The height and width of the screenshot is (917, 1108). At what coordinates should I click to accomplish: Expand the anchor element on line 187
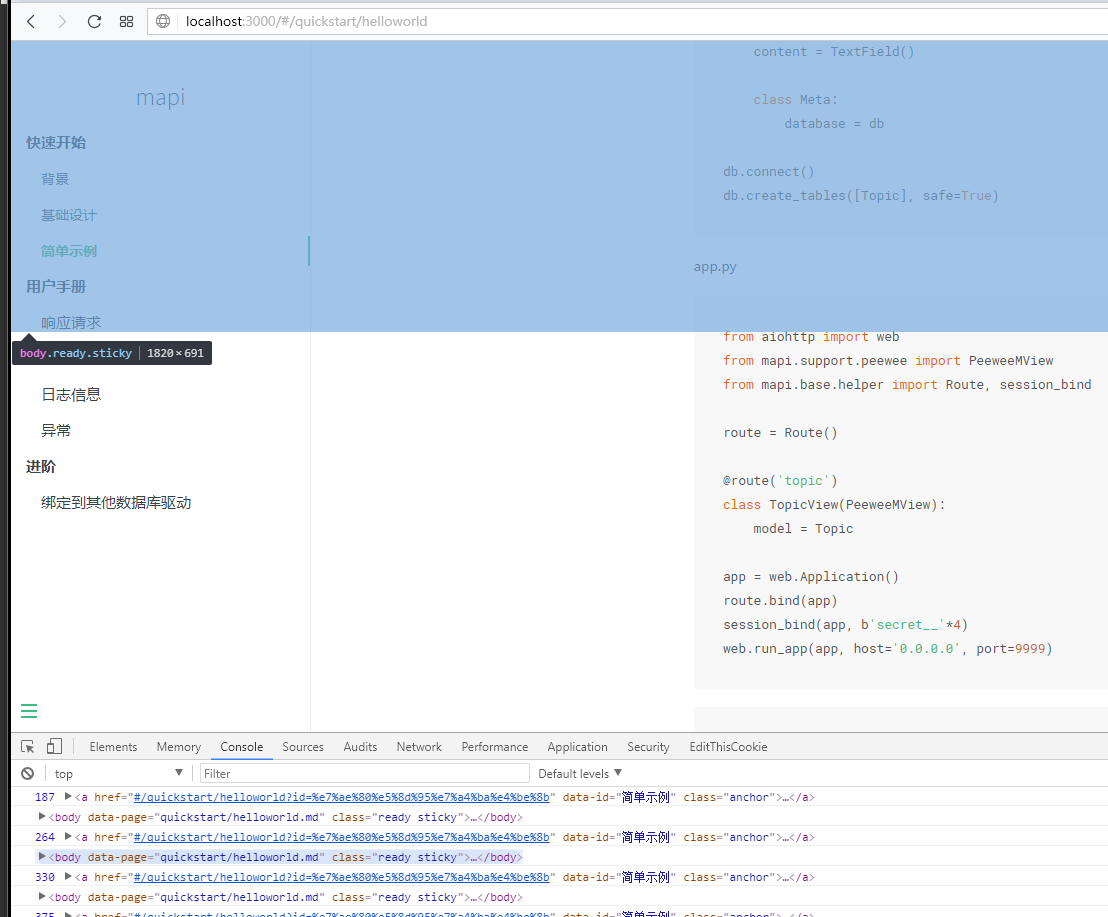pos(68,796)
